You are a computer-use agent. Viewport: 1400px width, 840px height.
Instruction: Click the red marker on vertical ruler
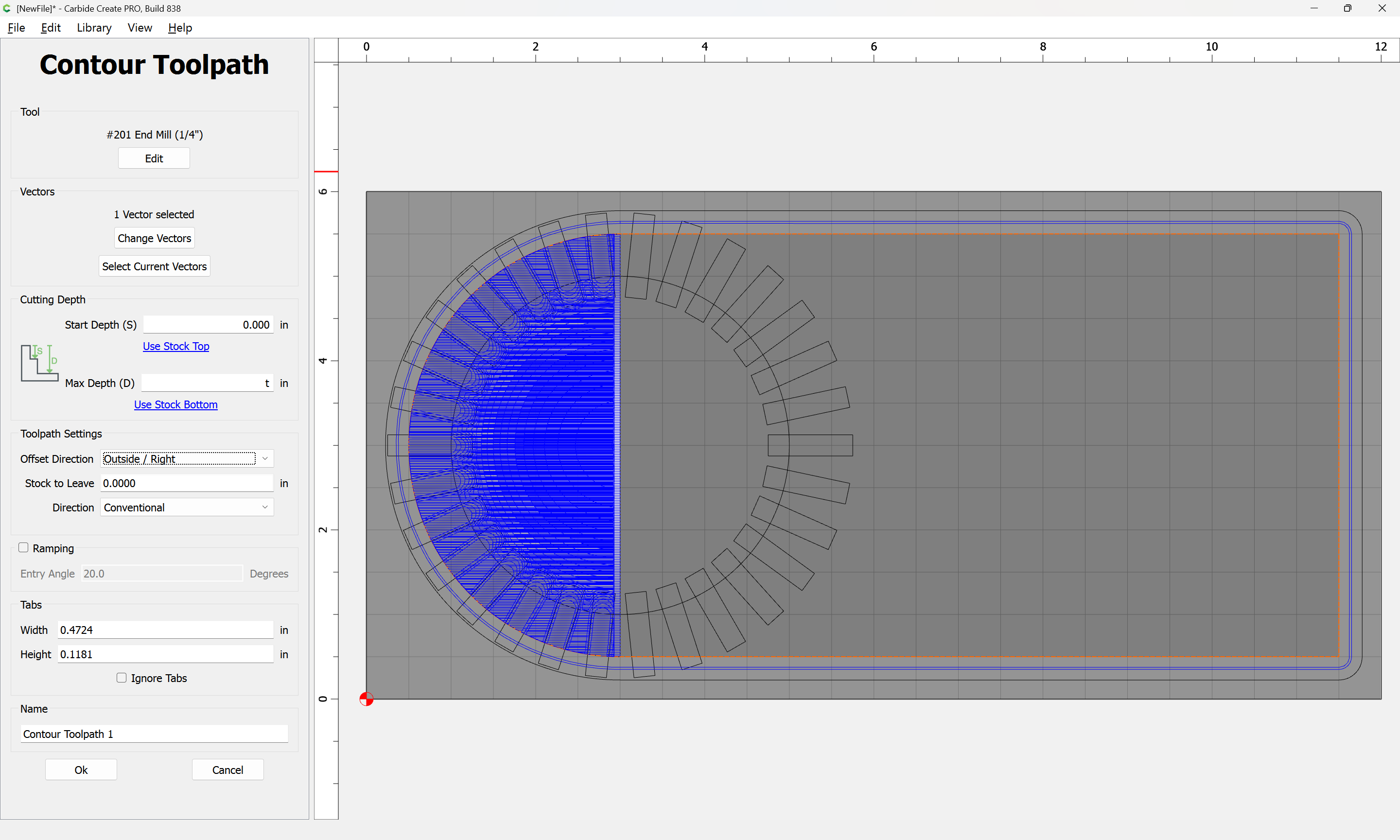click(326, 172)
